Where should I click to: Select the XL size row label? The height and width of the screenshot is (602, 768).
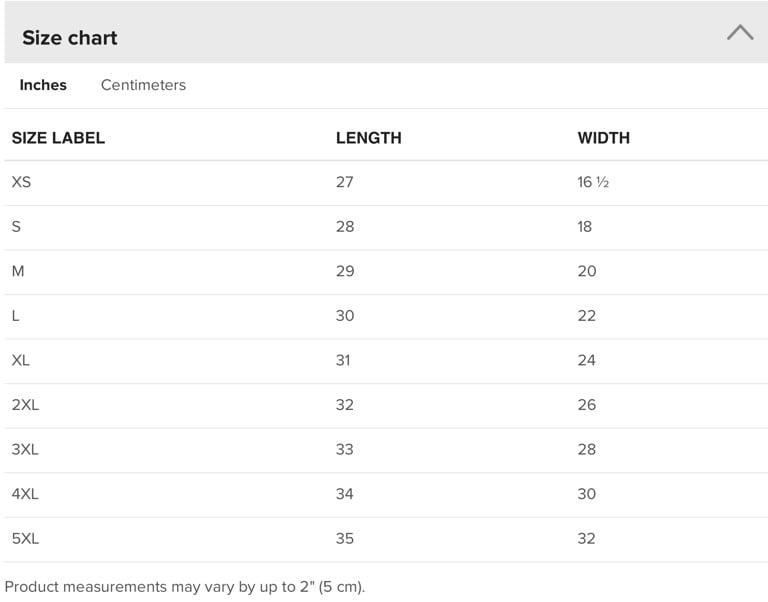point(21,360)
